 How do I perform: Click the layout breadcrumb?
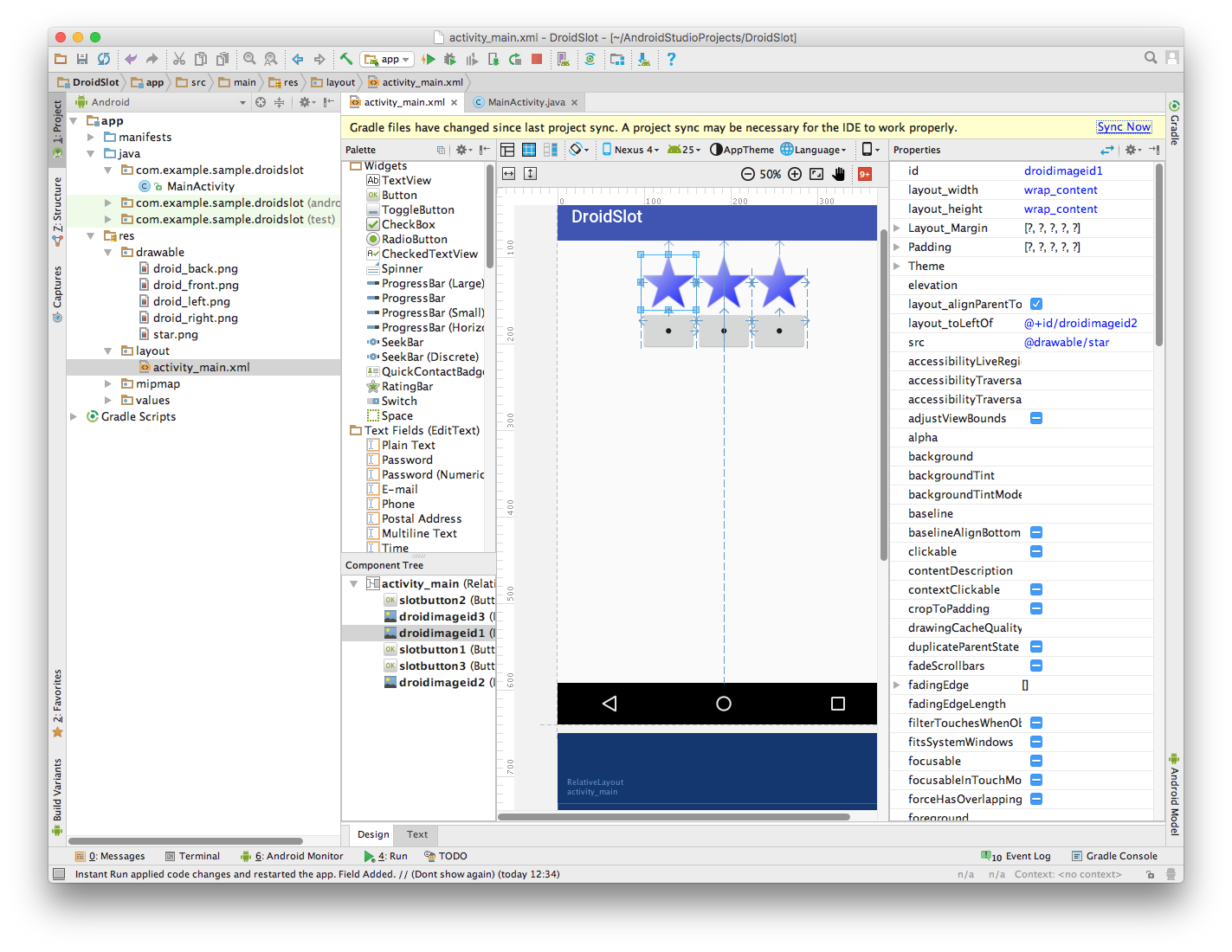333,82
